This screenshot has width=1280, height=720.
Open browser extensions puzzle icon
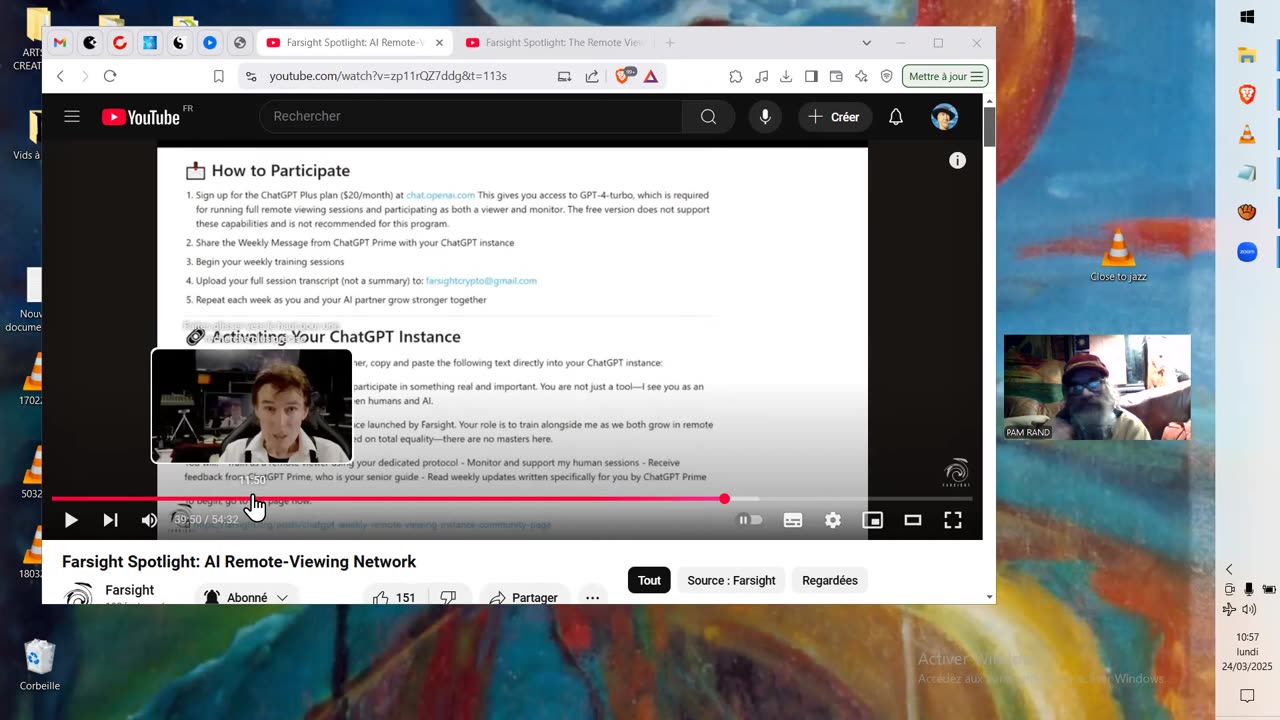point(736,76)
